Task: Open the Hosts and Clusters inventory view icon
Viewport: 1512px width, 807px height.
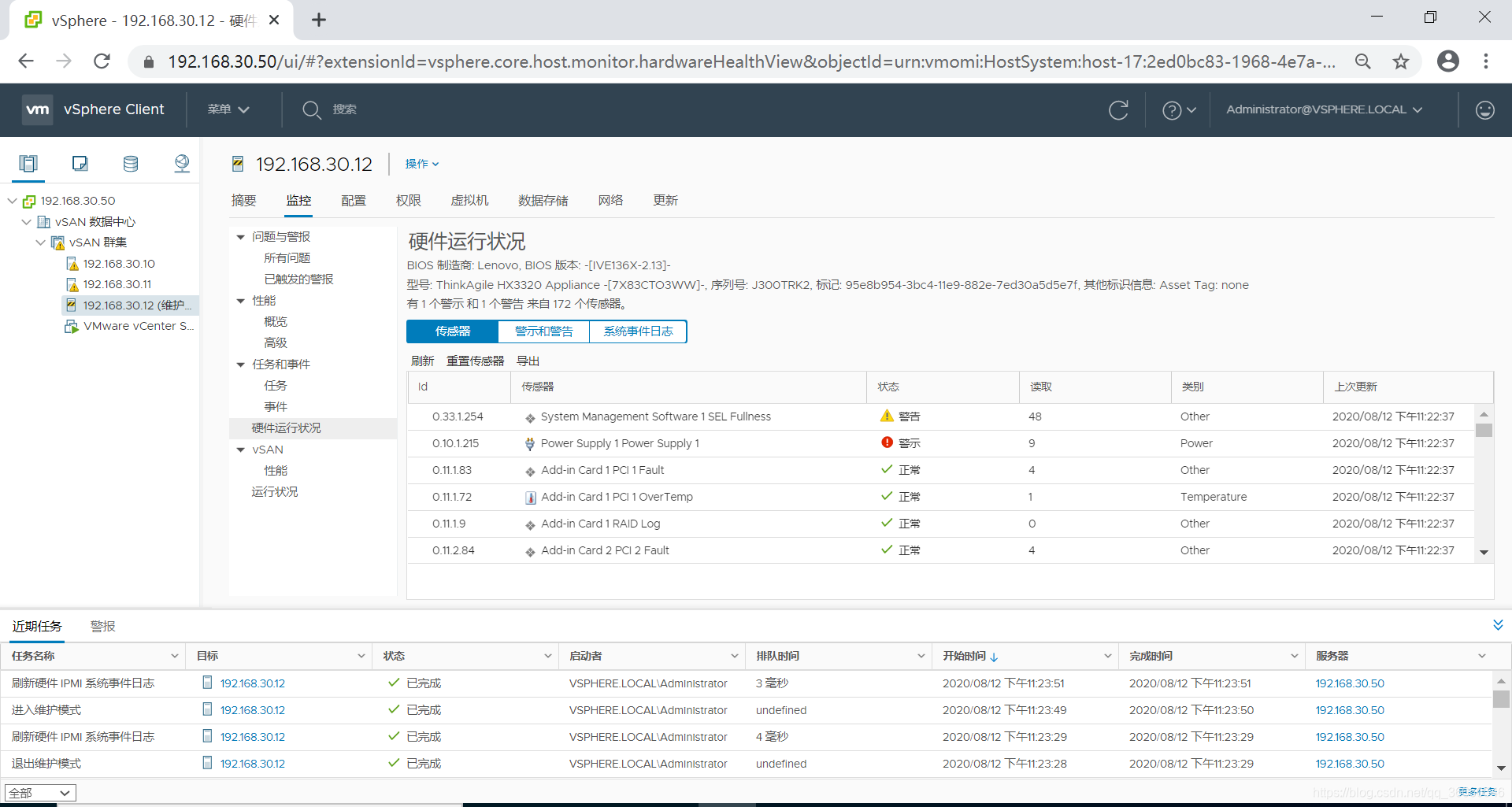Action: pos(28,163)
